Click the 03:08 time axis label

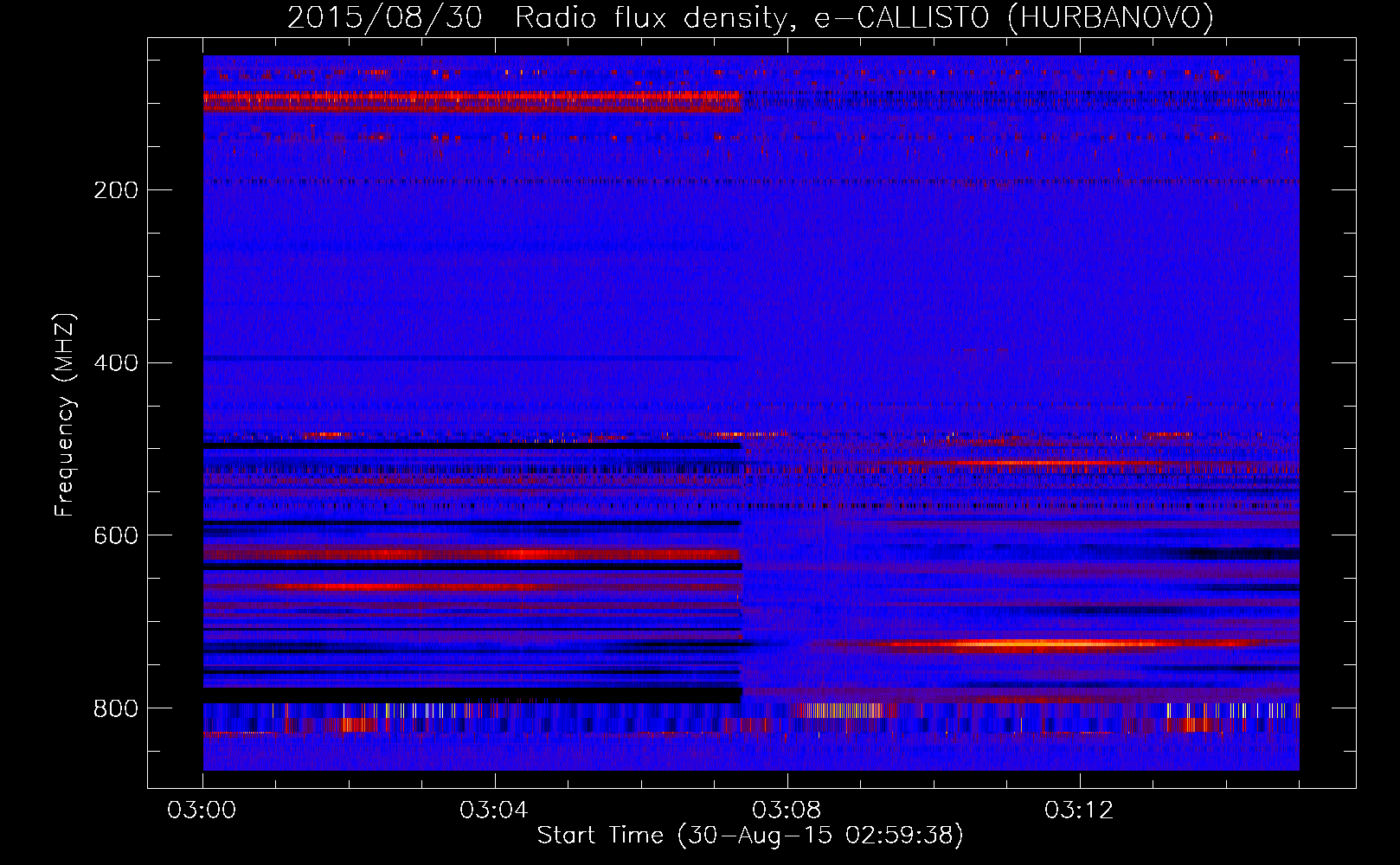787,811
